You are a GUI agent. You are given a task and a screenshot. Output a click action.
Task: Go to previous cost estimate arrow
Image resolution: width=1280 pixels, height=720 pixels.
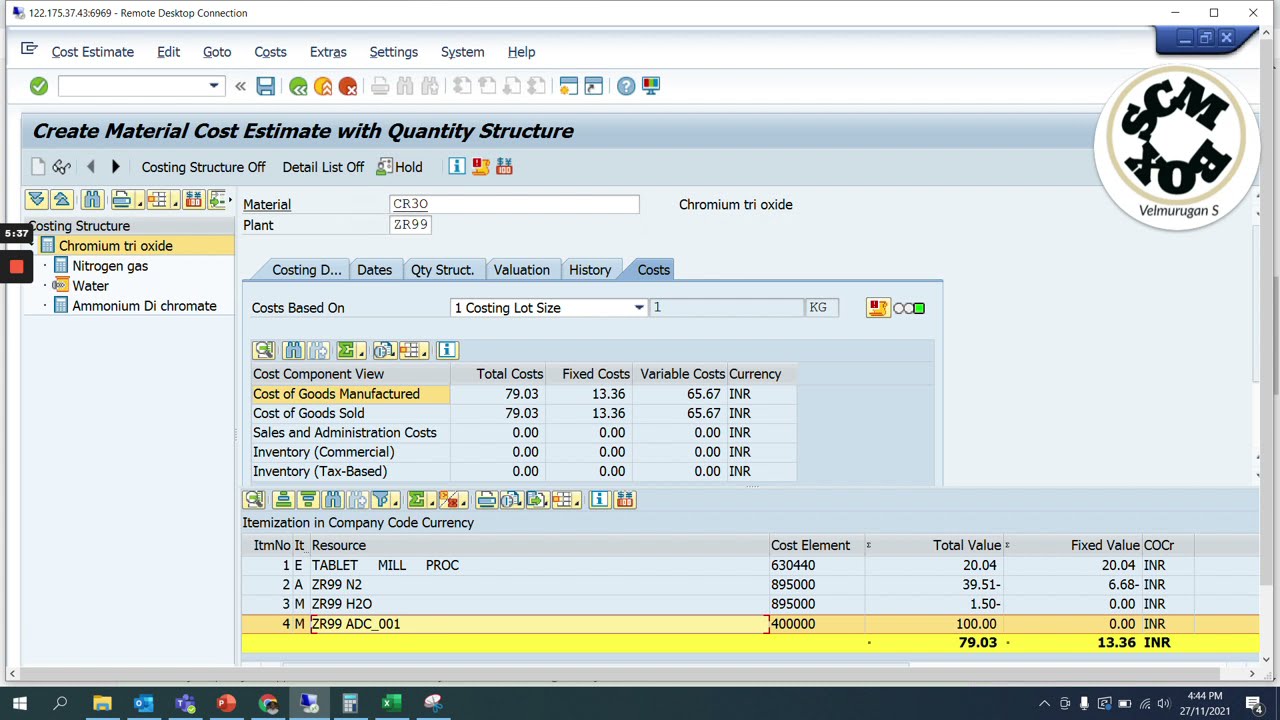[x=91, y=167]
